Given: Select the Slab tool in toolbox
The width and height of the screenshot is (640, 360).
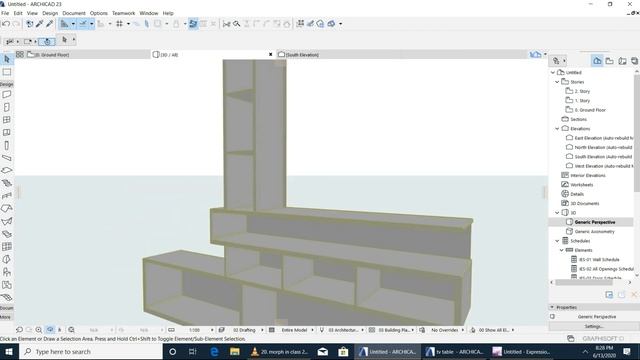Looking at the screenshot, I should point(7,171).
